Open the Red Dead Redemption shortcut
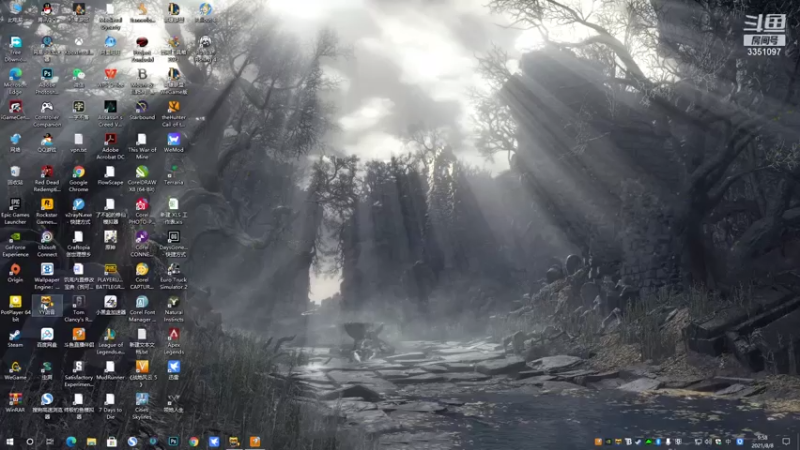The image size is (800, 450). 47,179
